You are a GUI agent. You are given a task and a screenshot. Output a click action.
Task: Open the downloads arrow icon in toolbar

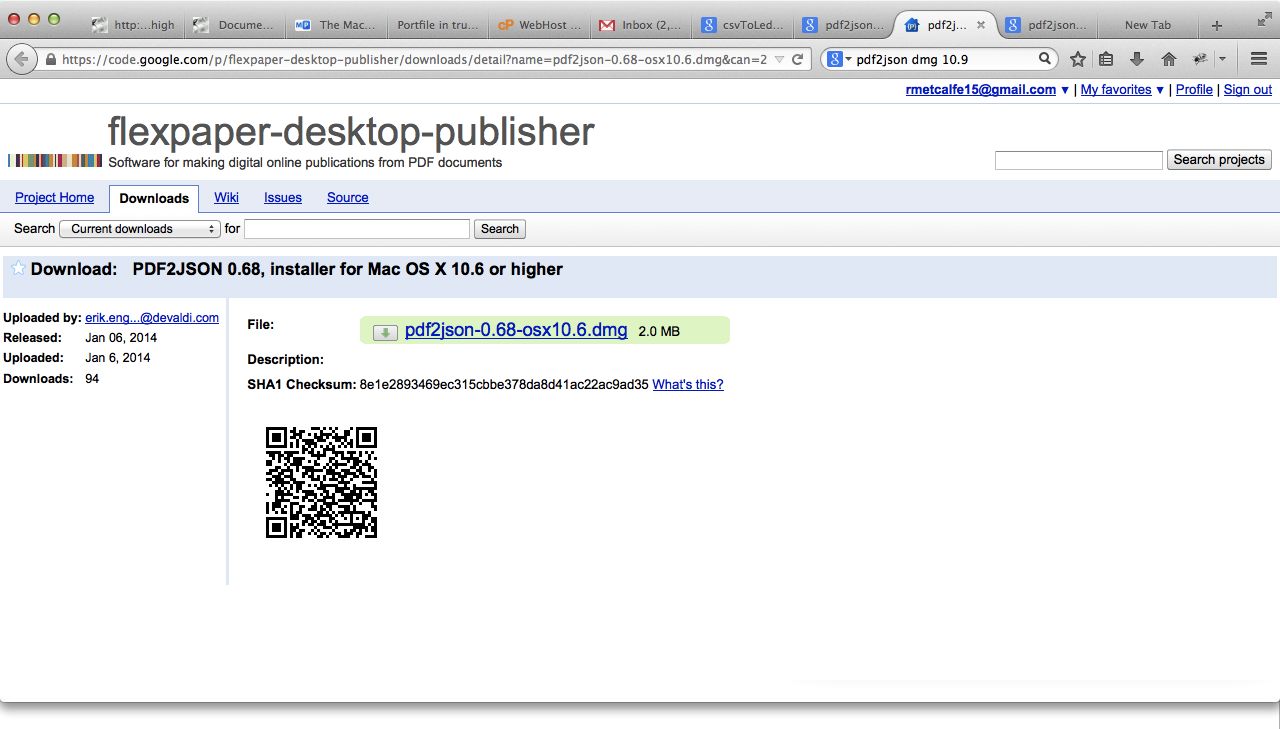(1137, 59)
